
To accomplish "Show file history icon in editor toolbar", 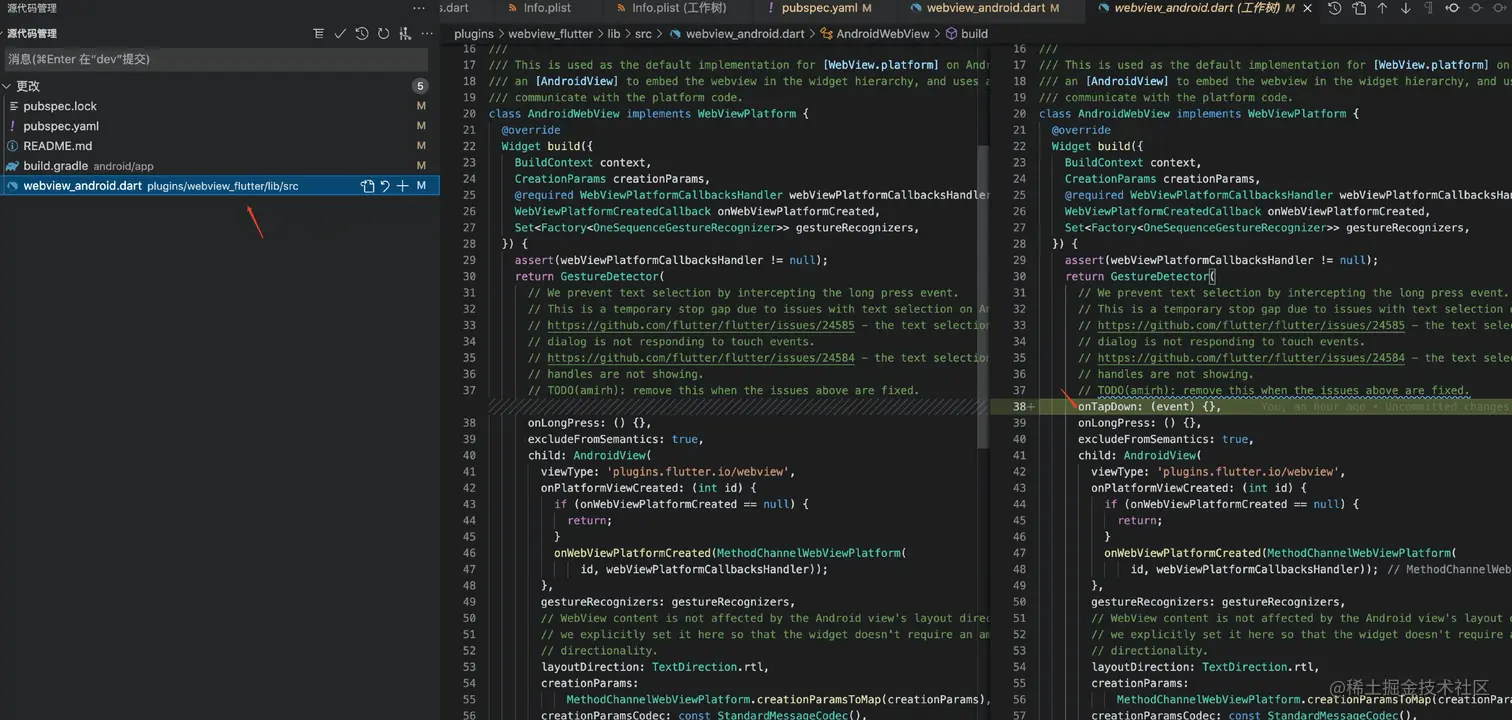I will pyautogui.click(x=1335, y=8).
